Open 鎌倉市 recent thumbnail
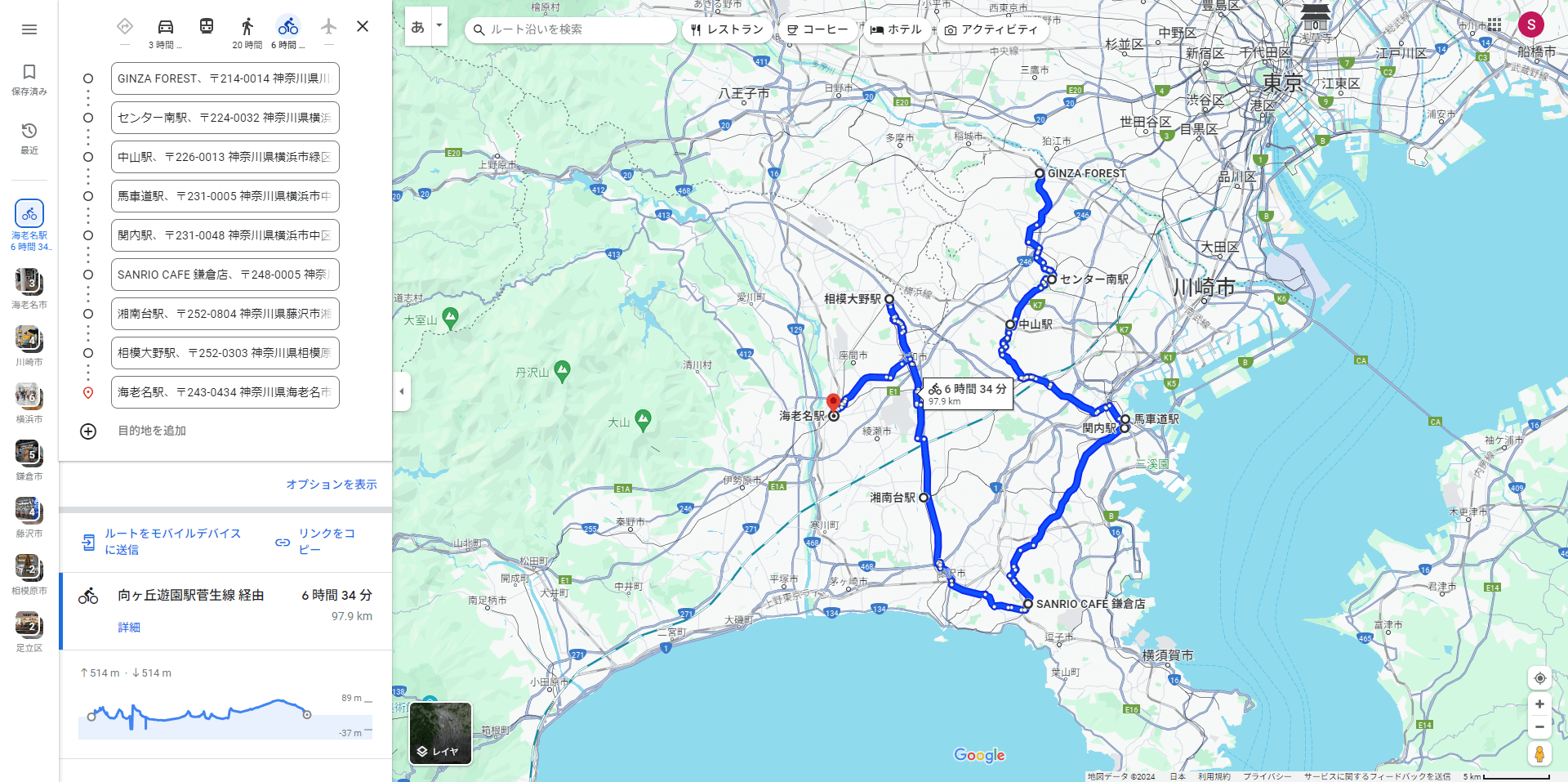Image resolution: width=1568 pixels, height=782 pixels. click(x=29, y=460)
